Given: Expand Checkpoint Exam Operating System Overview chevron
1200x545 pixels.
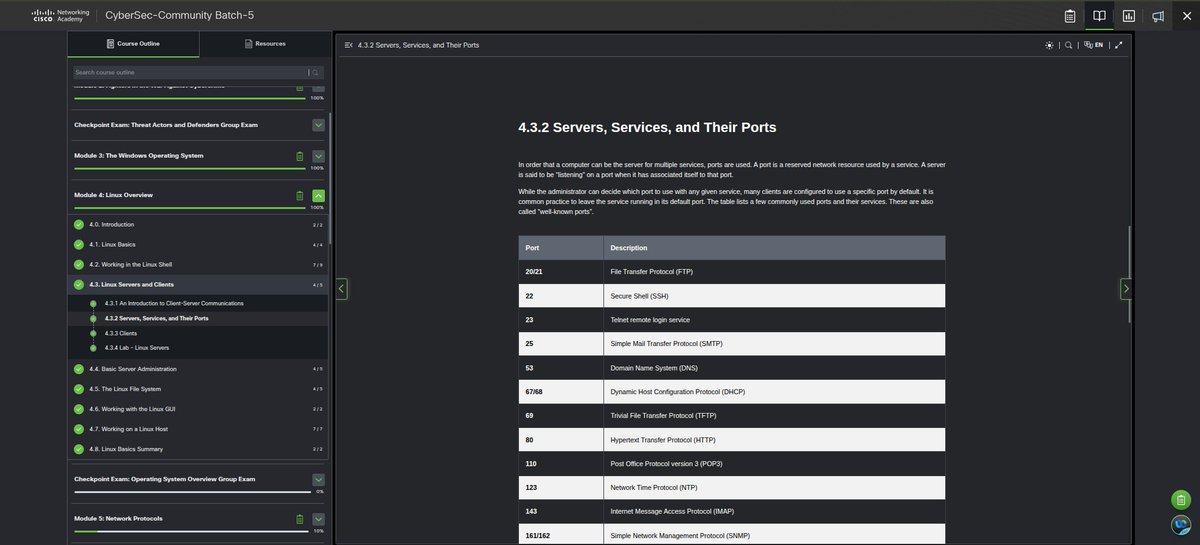Looking at the screenshot, I should [318, 479].
